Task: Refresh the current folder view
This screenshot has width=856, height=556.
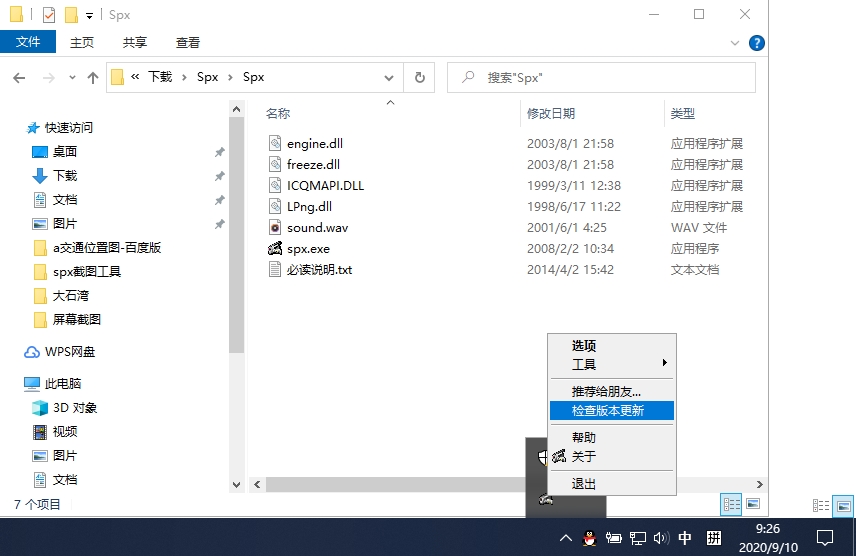Action: (x=419, y=78)
